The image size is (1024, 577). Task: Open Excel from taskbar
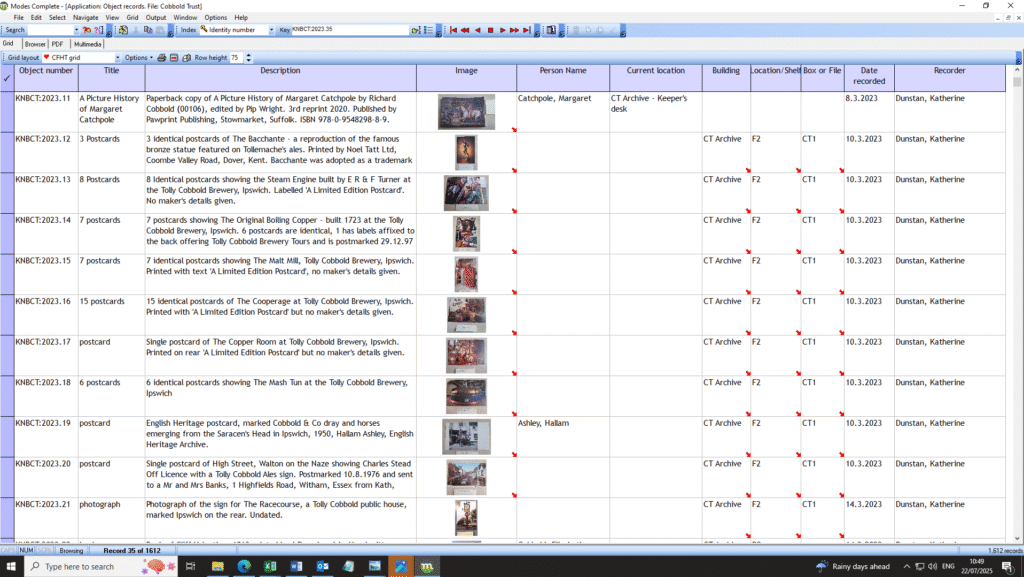pos(270,567)
